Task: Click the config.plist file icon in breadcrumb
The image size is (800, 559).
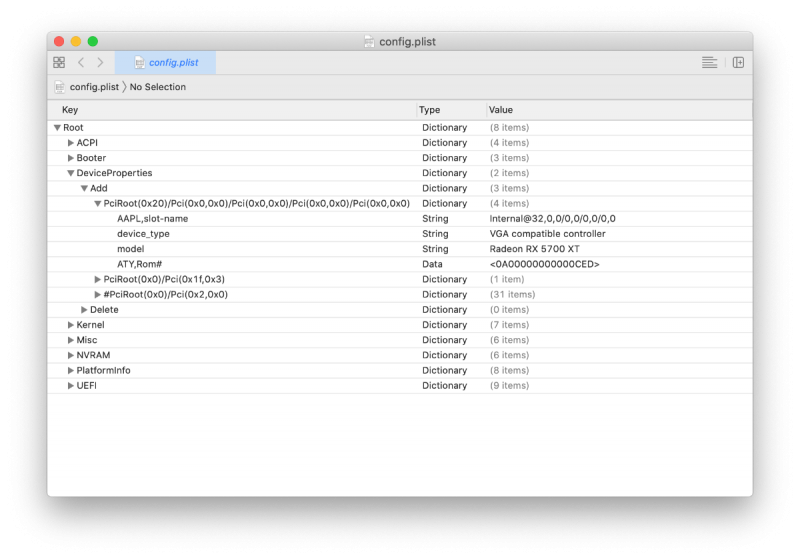Action: click(60, 87)
